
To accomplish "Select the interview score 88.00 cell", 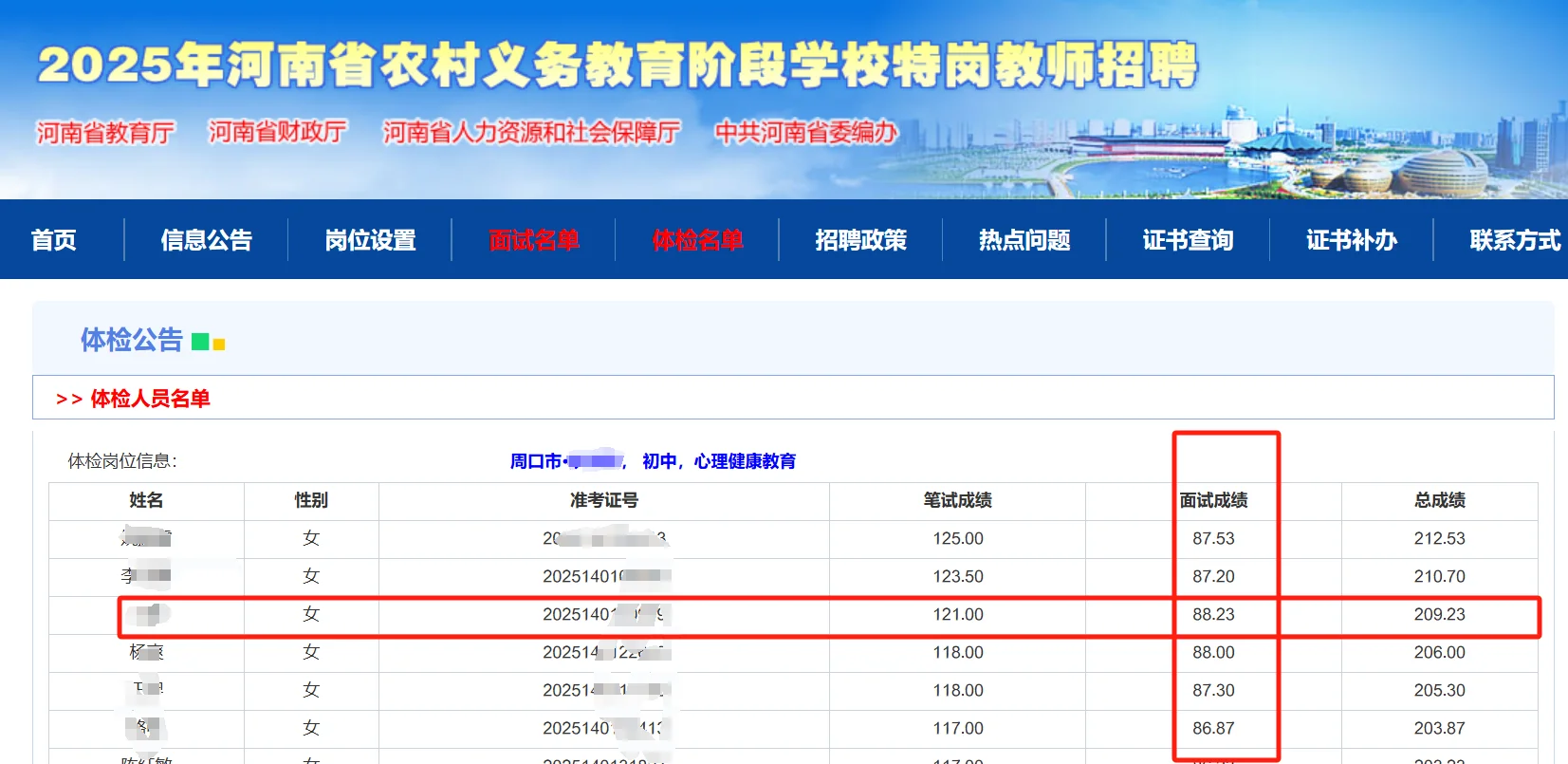I will (1213, 652).
